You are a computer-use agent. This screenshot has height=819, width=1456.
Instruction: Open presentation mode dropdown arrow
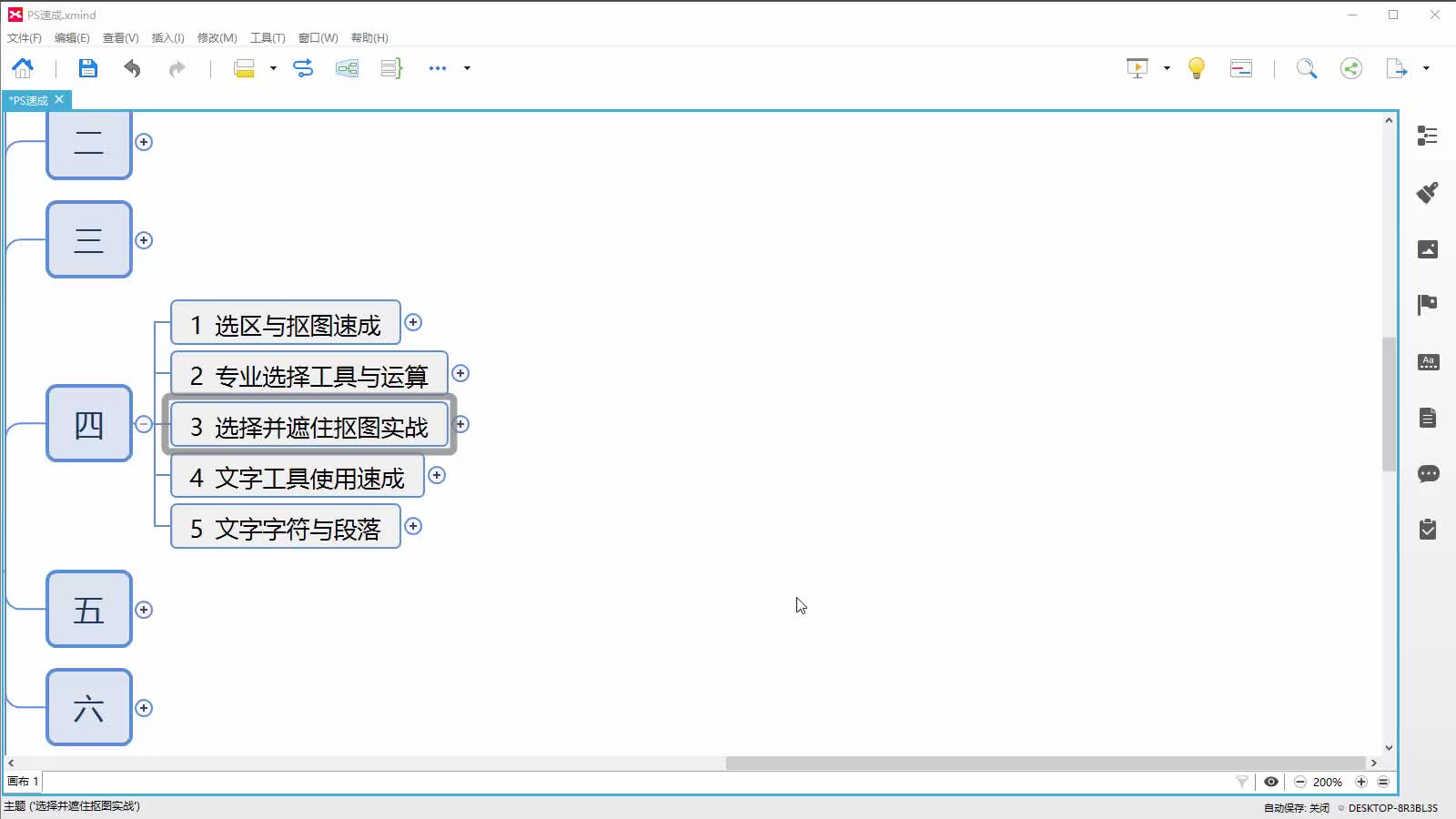tap(1167, 68)
